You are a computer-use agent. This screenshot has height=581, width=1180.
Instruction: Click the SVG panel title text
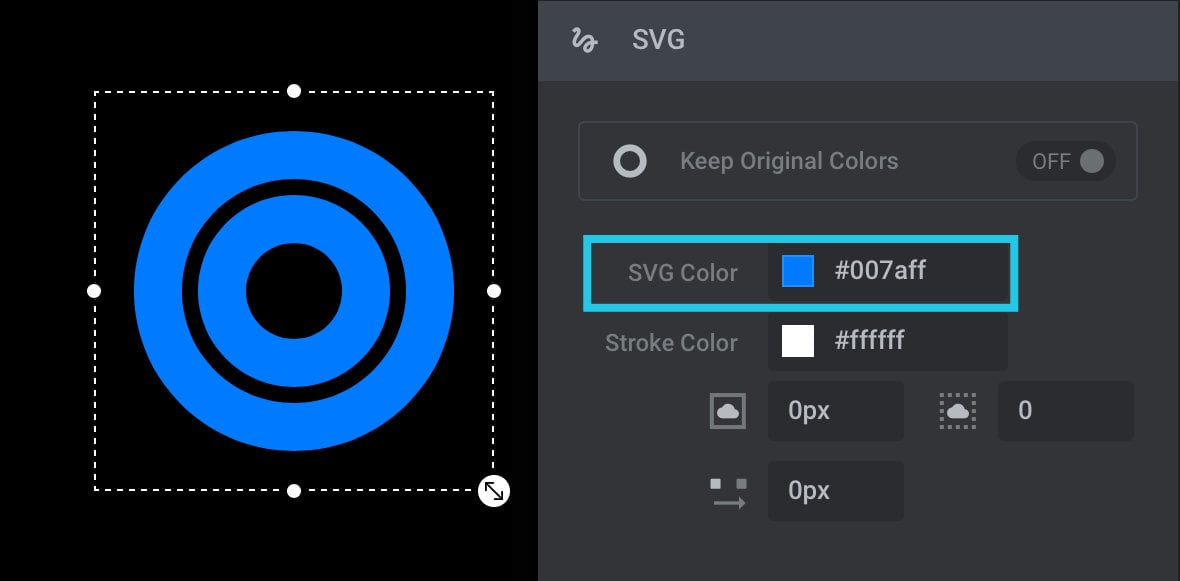click(658, 40)
